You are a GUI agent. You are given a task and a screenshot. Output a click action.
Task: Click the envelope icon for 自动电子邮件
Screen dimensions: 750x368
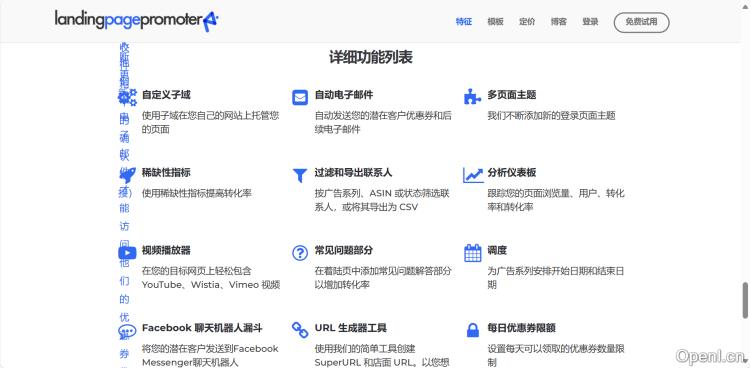coord(300,98)
